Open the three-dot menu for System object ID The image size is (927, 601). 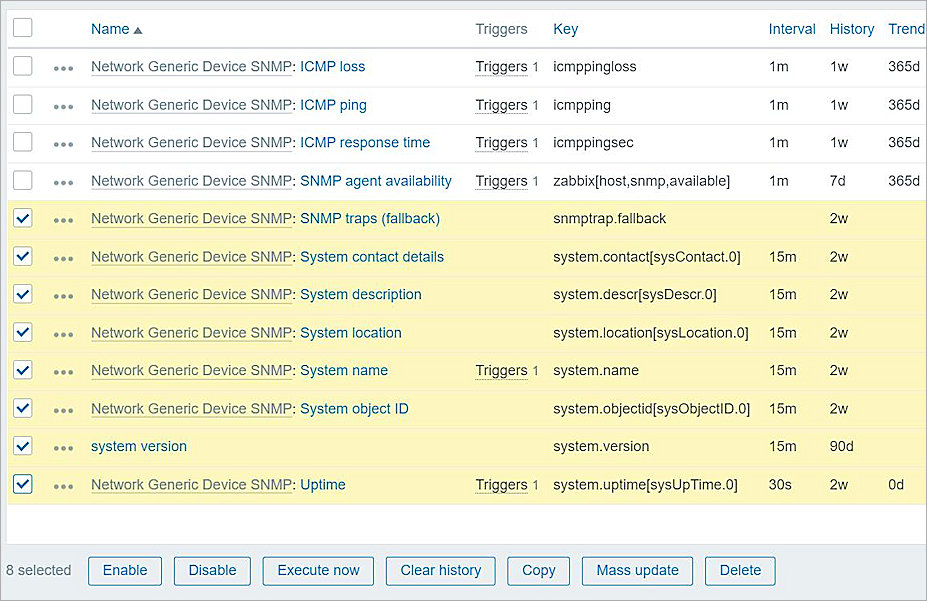63,410
